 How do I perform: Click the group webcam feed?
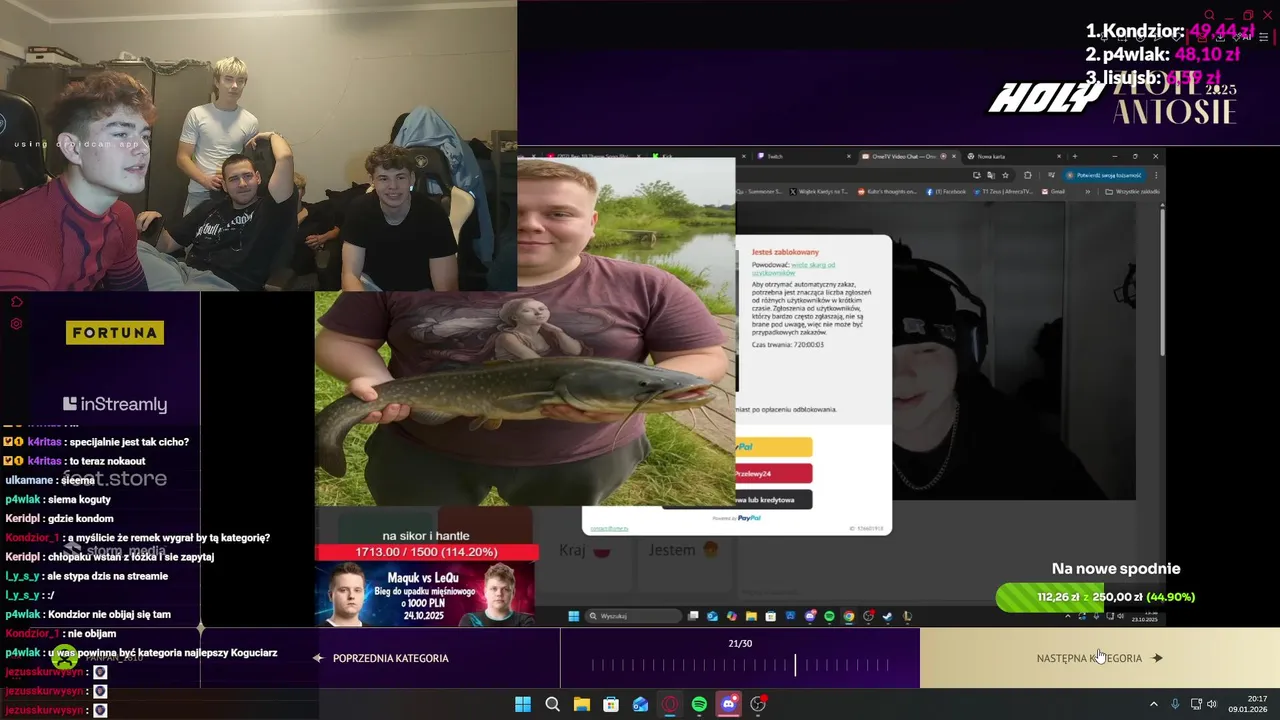258,145
